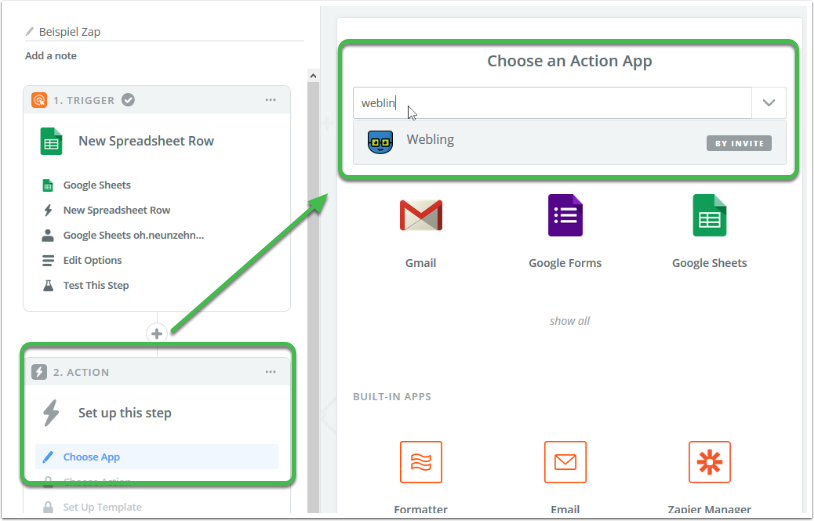
Task: Click the orange trigger step icon
Action: [39, 100]
